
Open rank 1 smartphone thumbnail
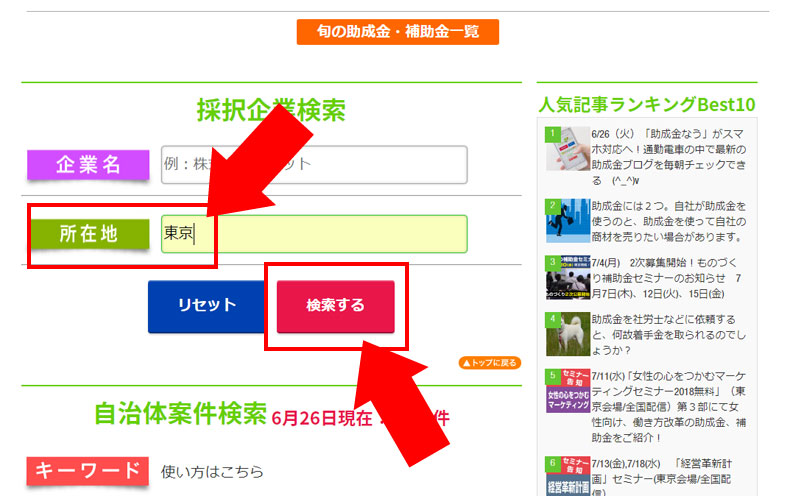567,148
